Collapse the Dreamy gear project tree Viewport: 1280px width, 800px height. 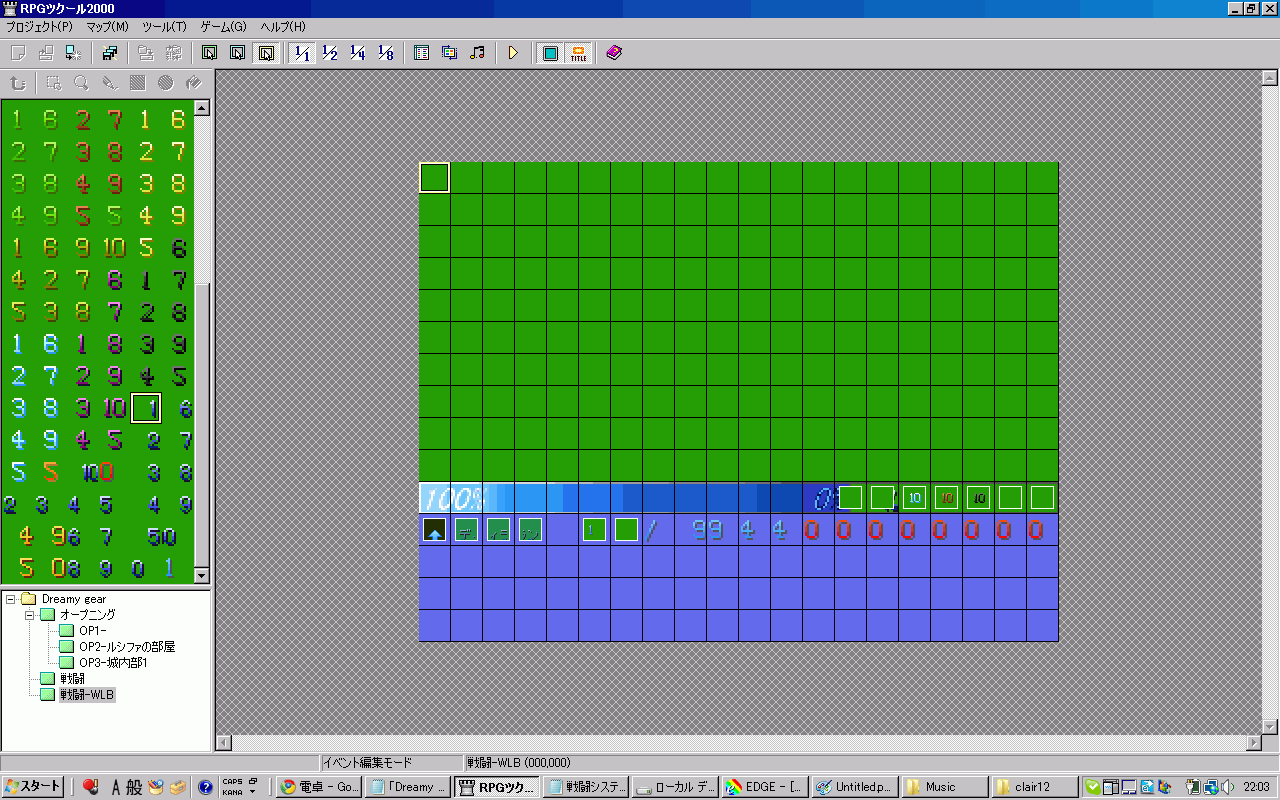[12, 599]
